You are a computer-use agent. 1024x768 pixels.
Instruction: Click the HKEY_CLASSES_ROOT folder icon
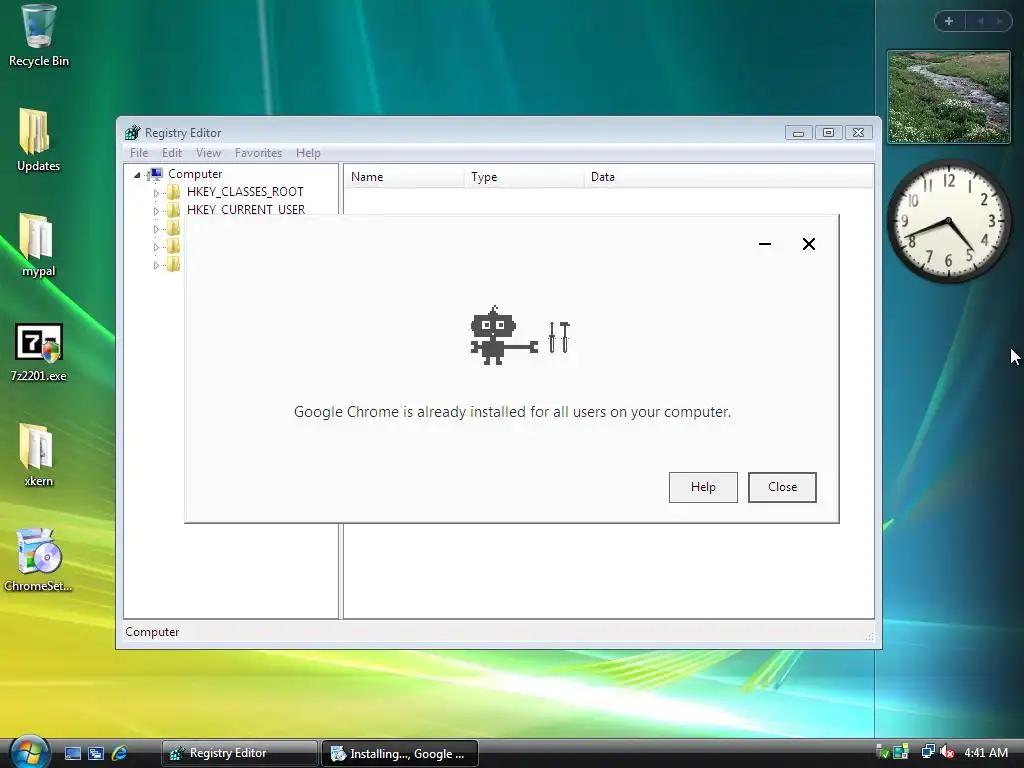[173, 191]
